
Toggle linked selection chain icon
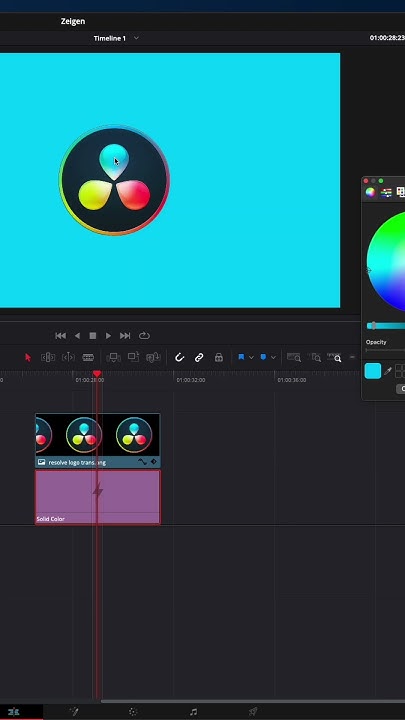[x=199, y=357]
